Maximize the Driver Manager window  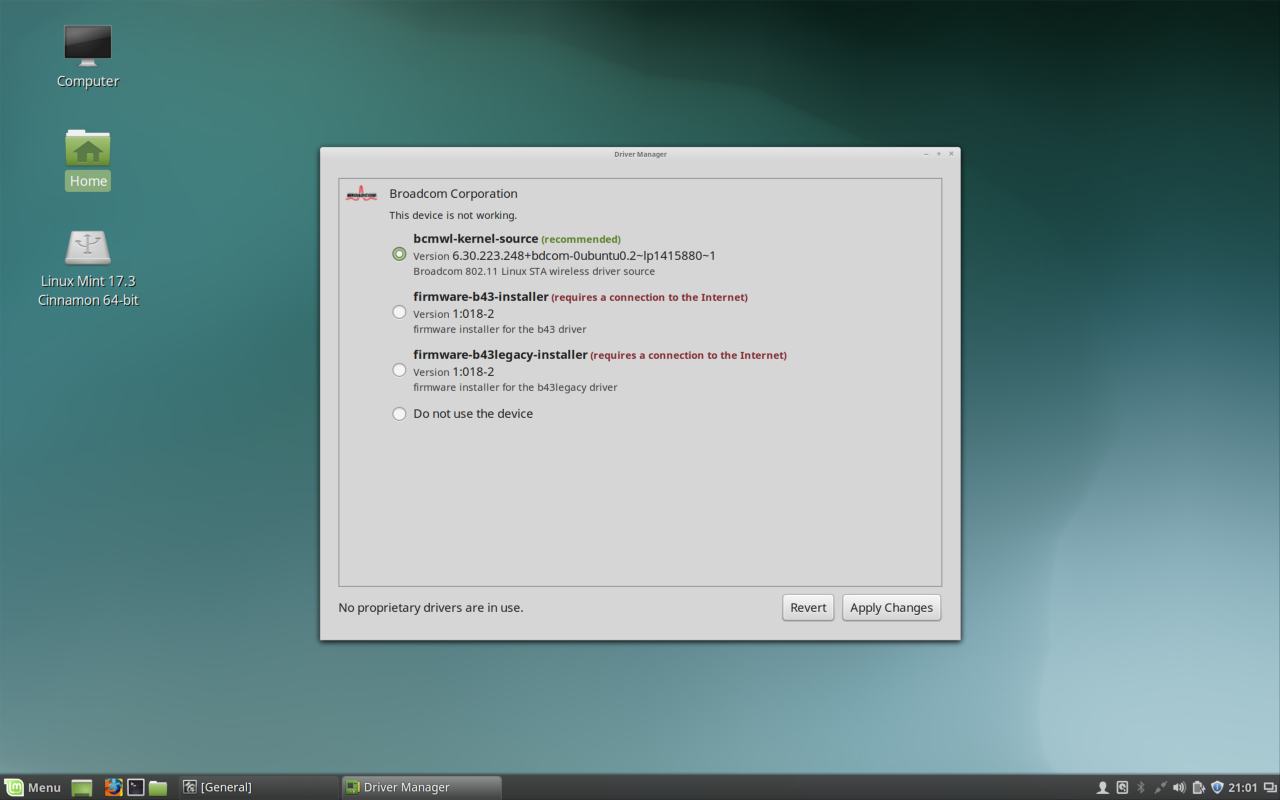click(x=939, y=154)
